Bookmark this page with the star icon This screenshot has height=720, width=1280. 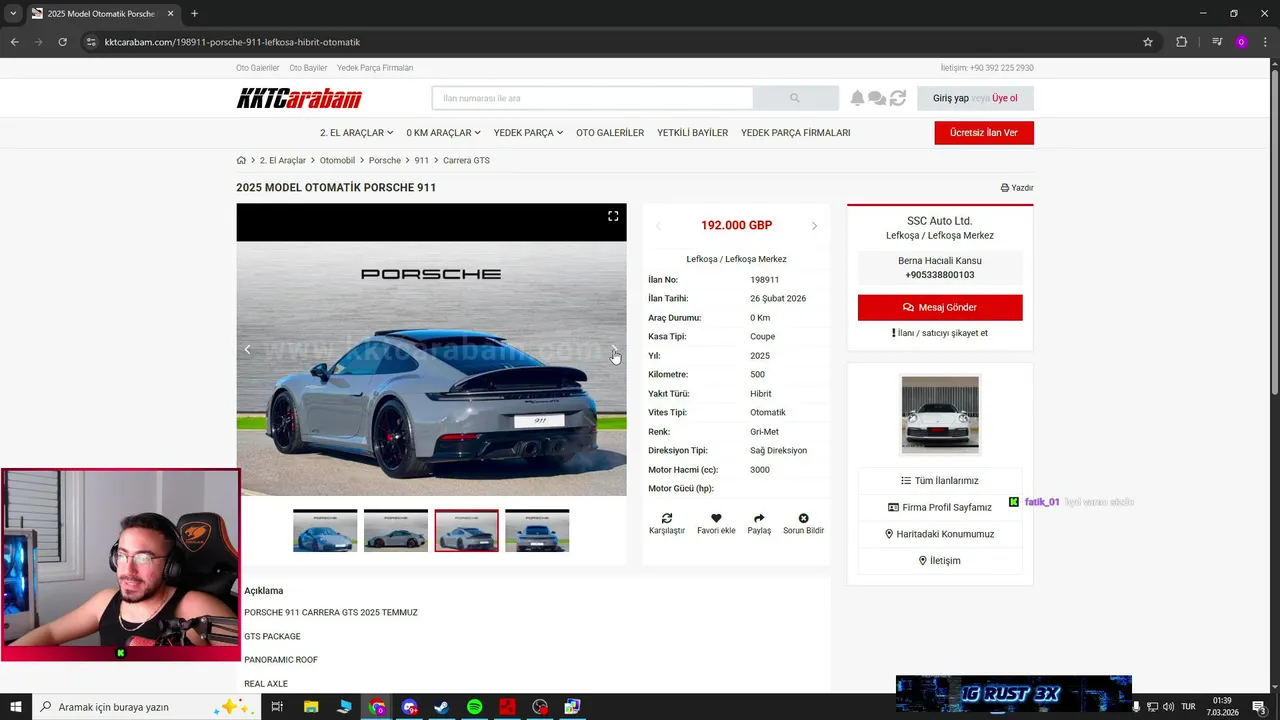pyautogui.click(x=1148, y=42)
